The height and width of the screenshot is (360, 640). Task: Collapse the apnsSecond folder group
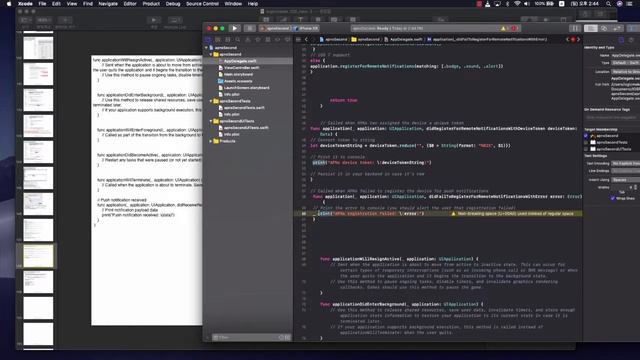(x=211, y=54)
